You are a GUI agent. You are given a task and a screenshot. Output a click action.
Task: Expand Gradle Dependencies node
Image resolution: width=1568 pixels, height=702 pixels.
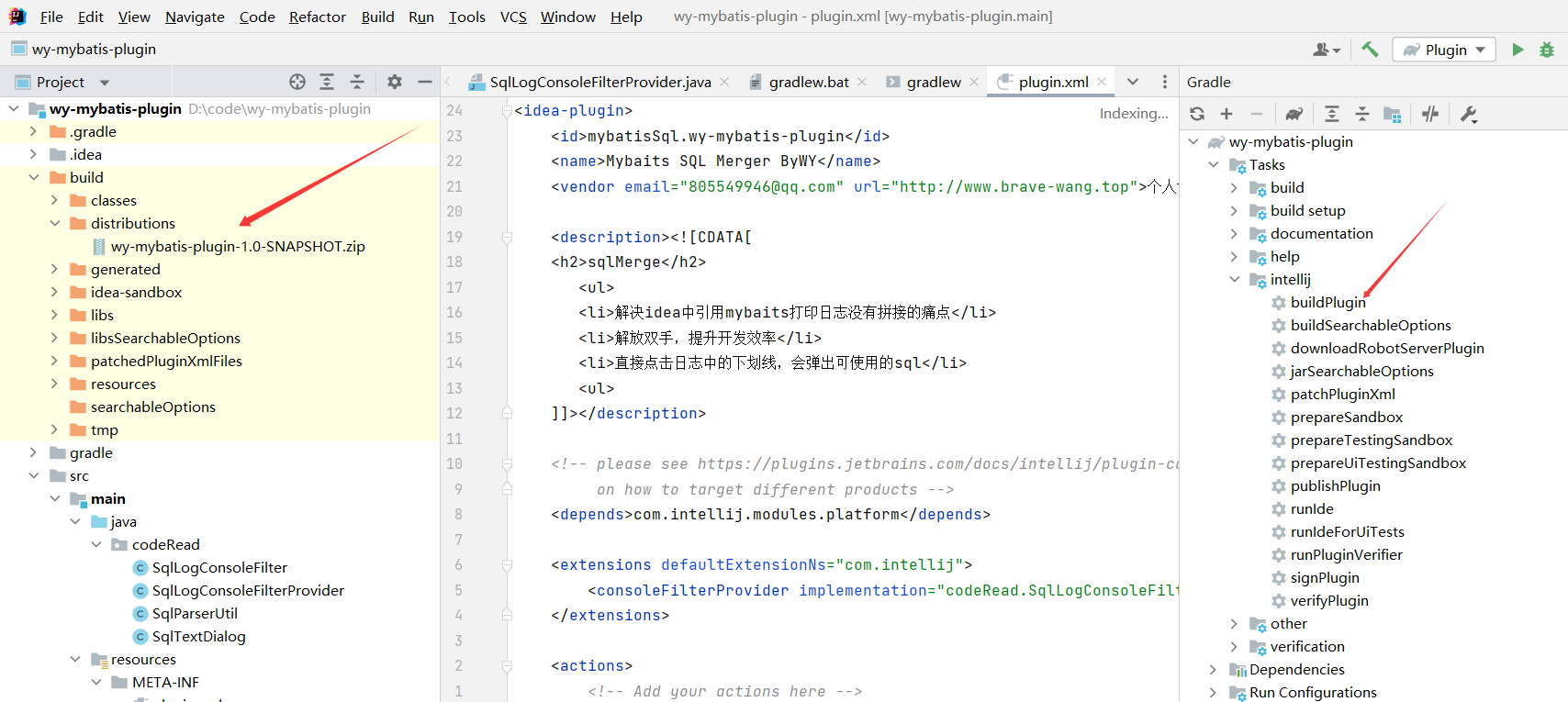click(1214, 669)
